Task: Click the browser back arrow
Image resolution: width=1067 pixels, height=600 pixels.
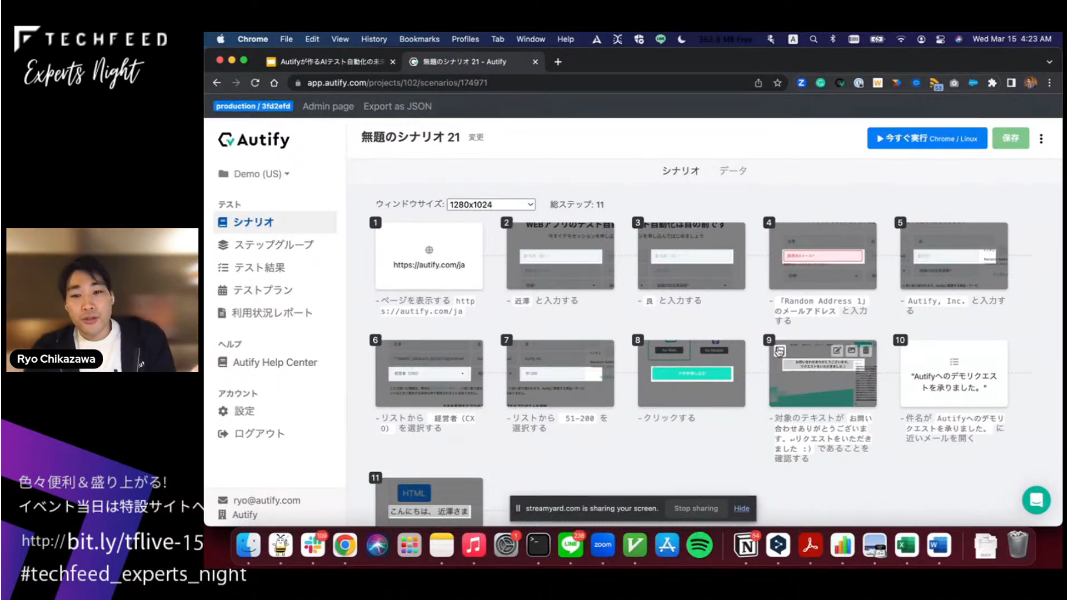Action: point(217,82)
